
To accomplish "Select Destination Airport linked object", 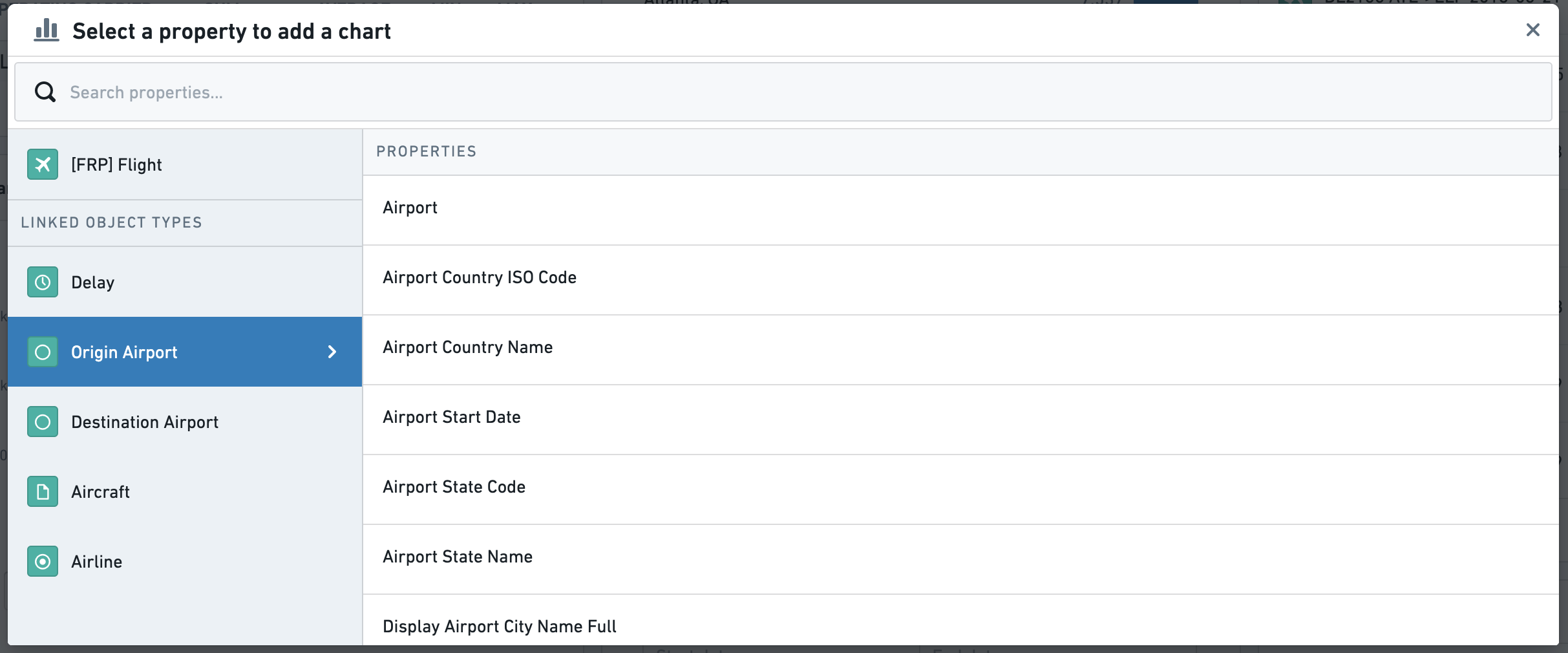I will coord(185,422).
